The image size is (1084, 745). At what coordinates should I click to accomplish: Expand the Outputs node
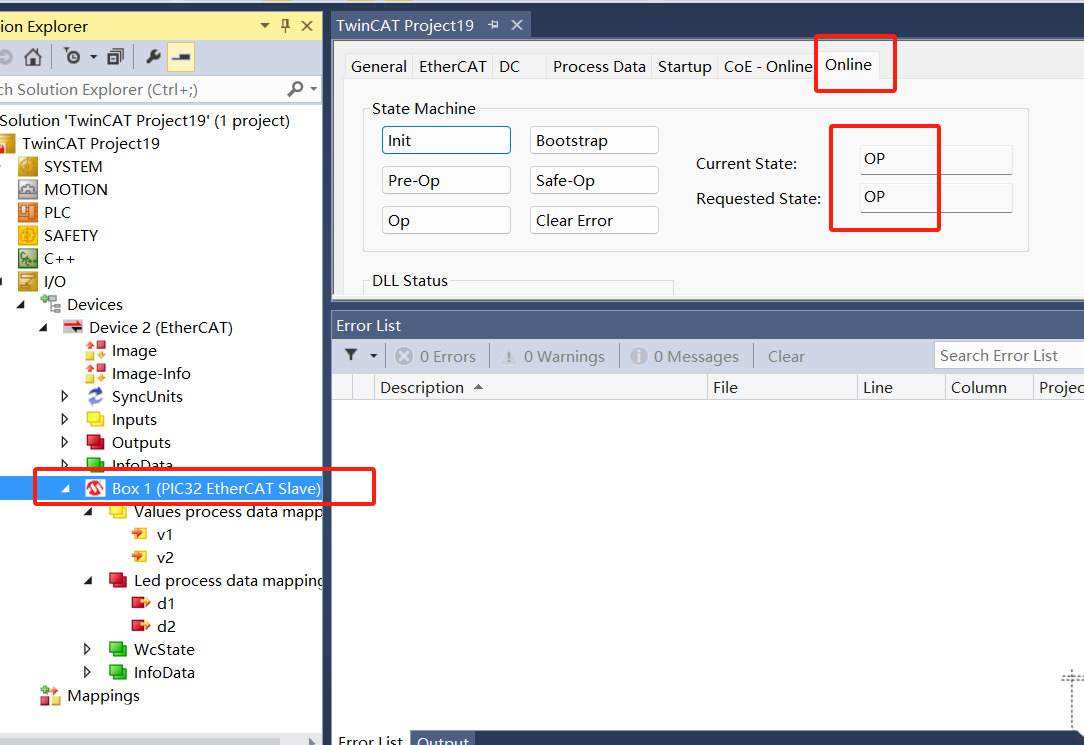[65, 442]
